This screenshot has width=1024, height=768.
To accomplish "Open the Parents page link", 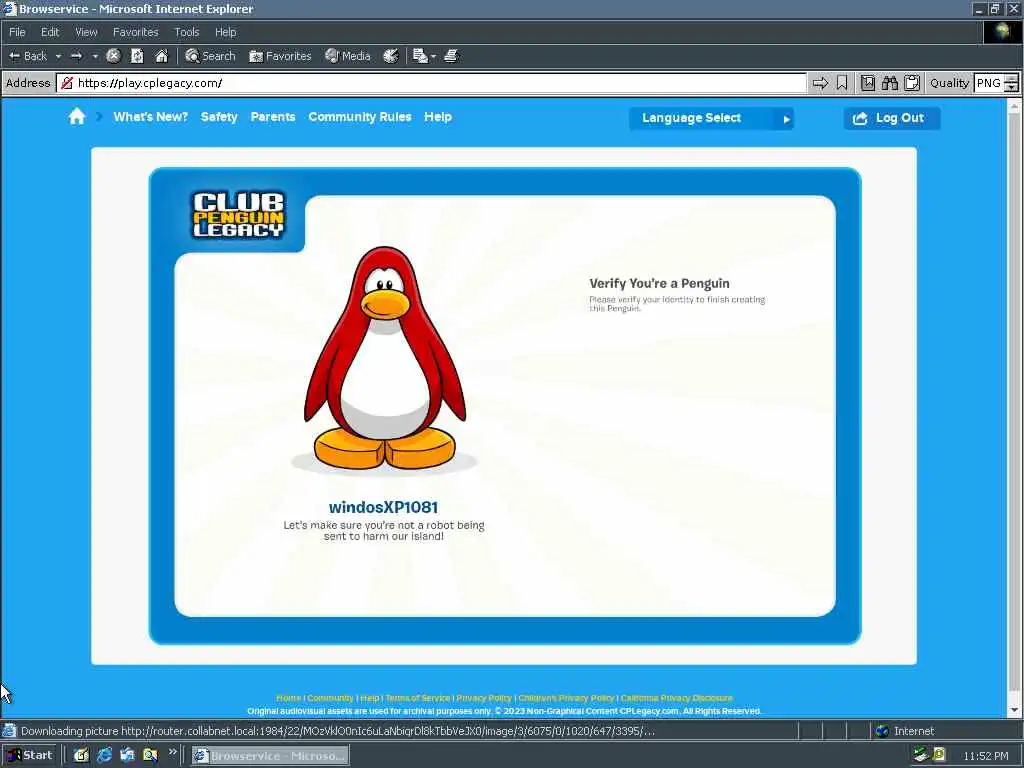I will (273, 117).
